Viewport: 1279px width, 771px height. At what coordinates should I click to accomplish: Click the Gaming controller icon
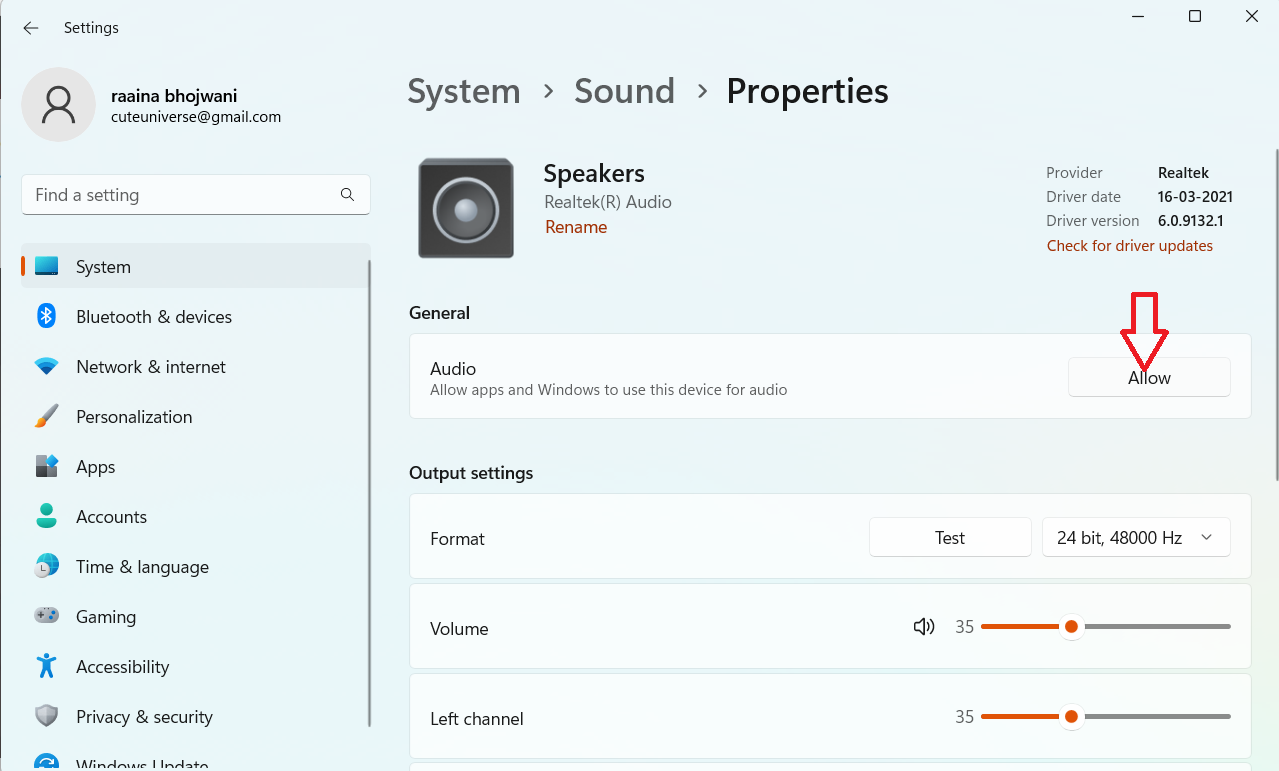click(47, 617)
